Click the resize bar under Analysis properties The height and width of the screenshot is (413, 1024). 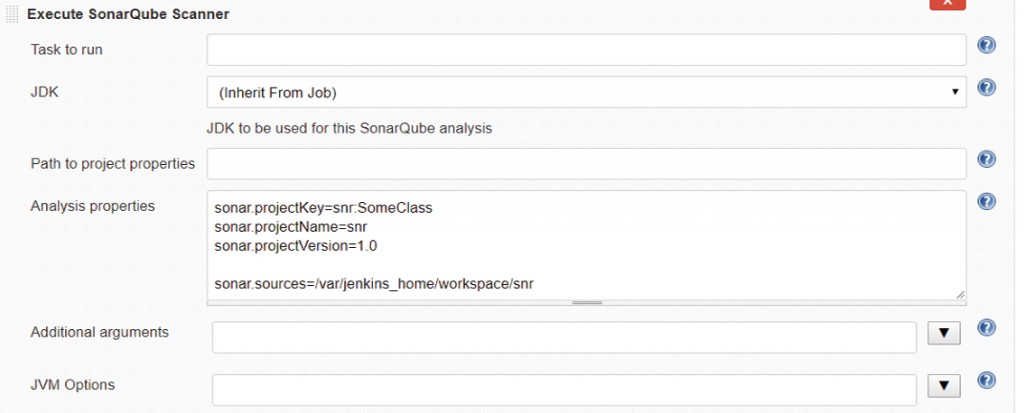[x=586, y=303]
